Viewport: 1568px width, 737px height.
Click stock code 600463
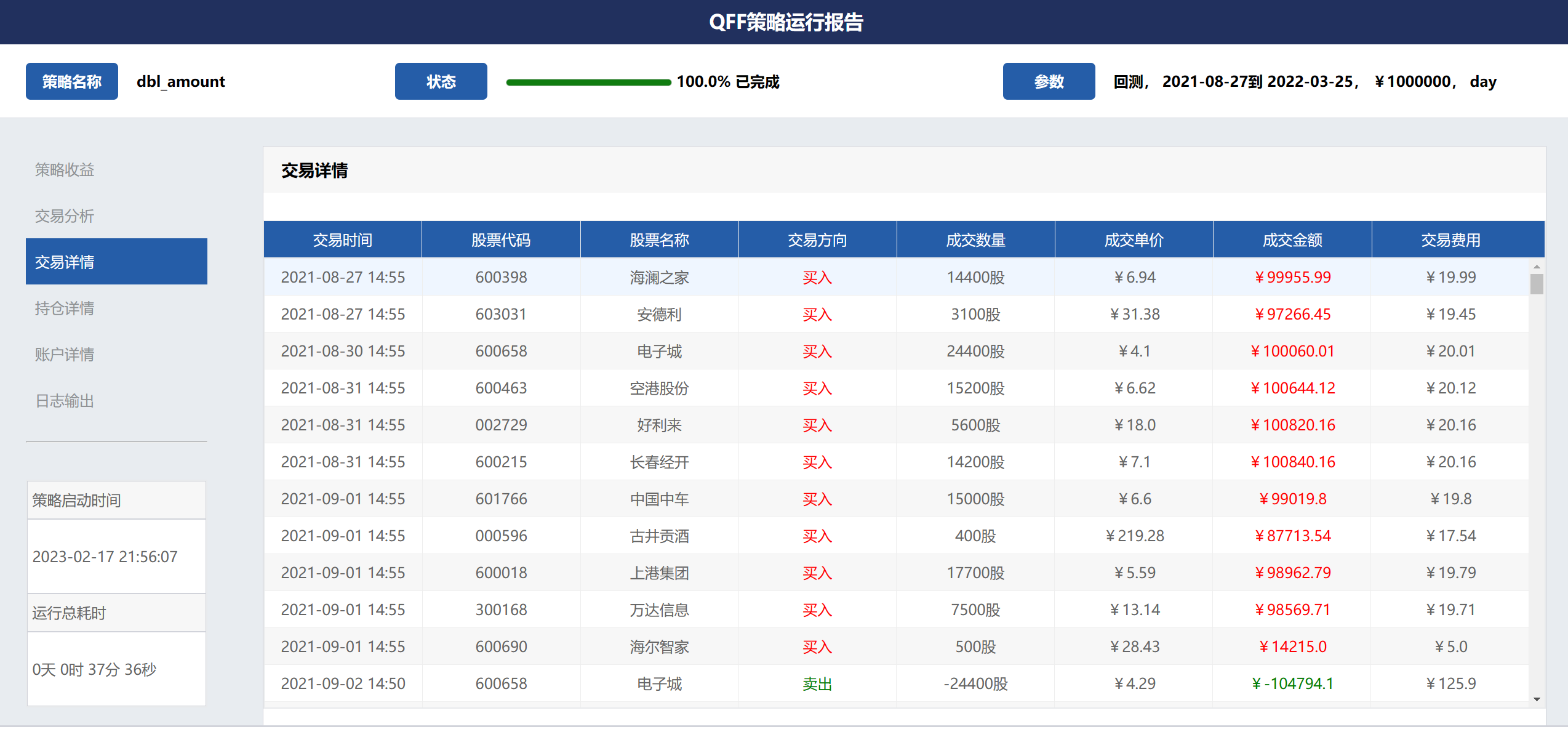(501, 388)
